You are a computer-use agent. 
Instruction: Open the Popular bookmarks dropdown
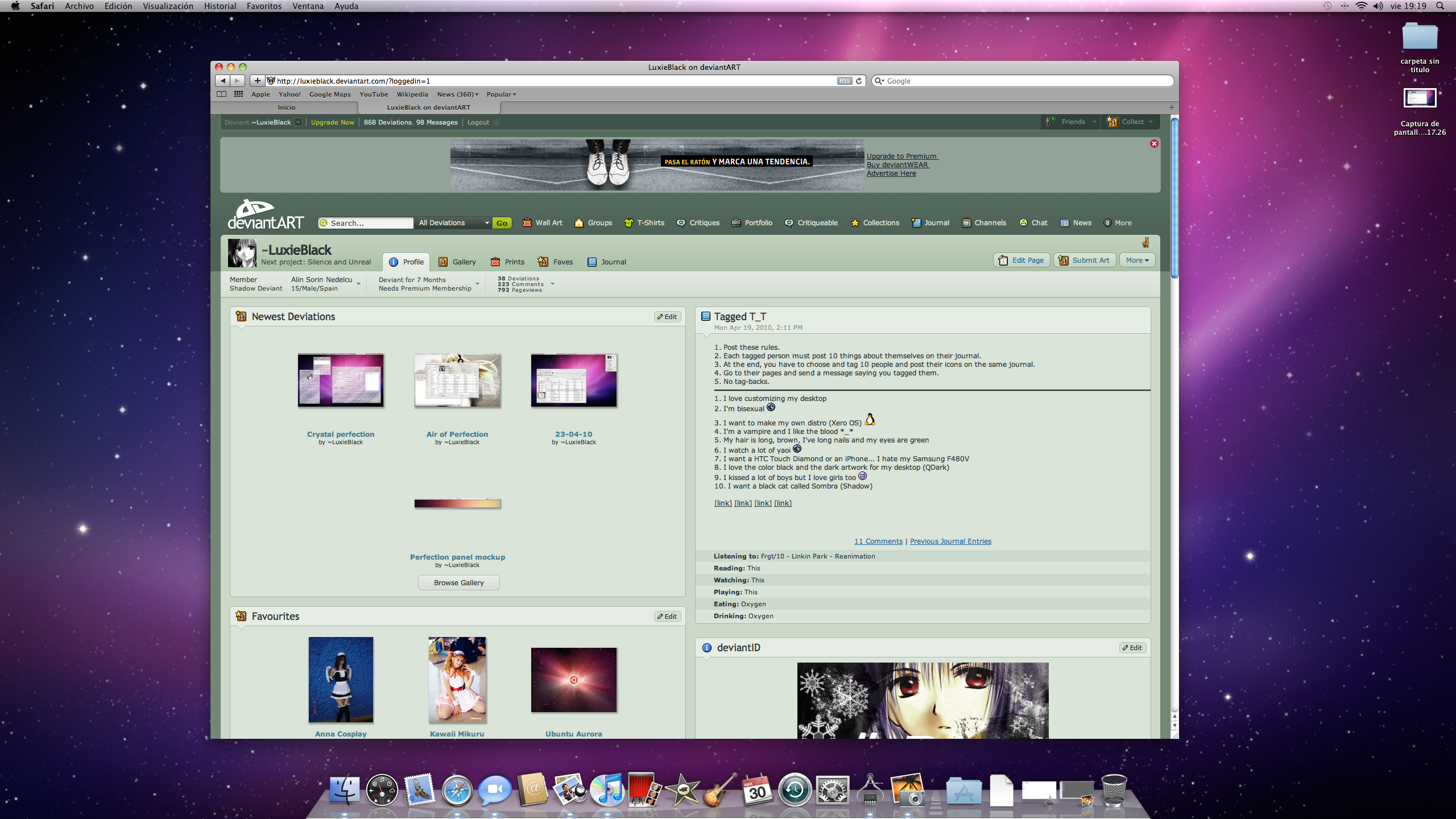click(501, 94)
